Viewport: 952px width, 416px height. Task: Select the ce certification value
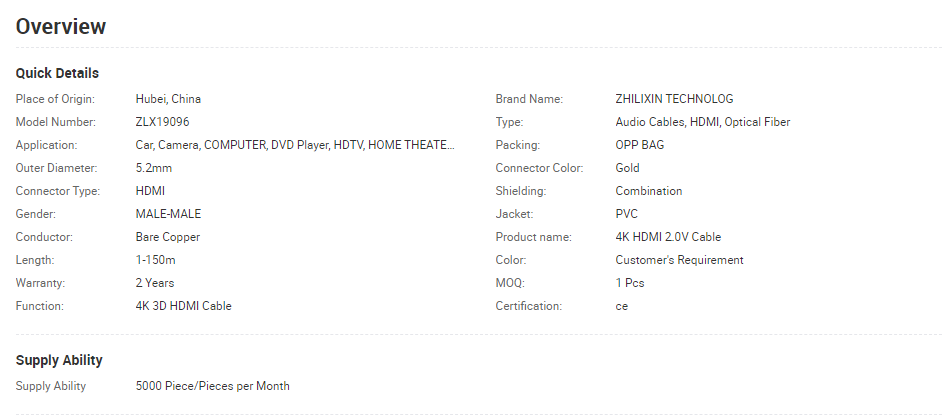[622, 306]
